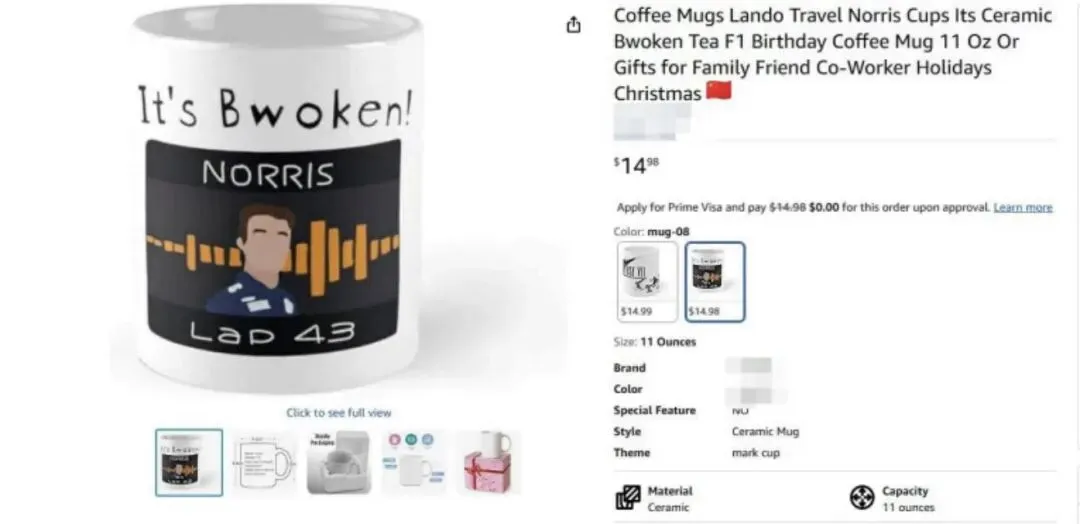Viewport: 1080px width, 524px height.
Task: Click 'Click to see full view' link
Action: [339, 412]
